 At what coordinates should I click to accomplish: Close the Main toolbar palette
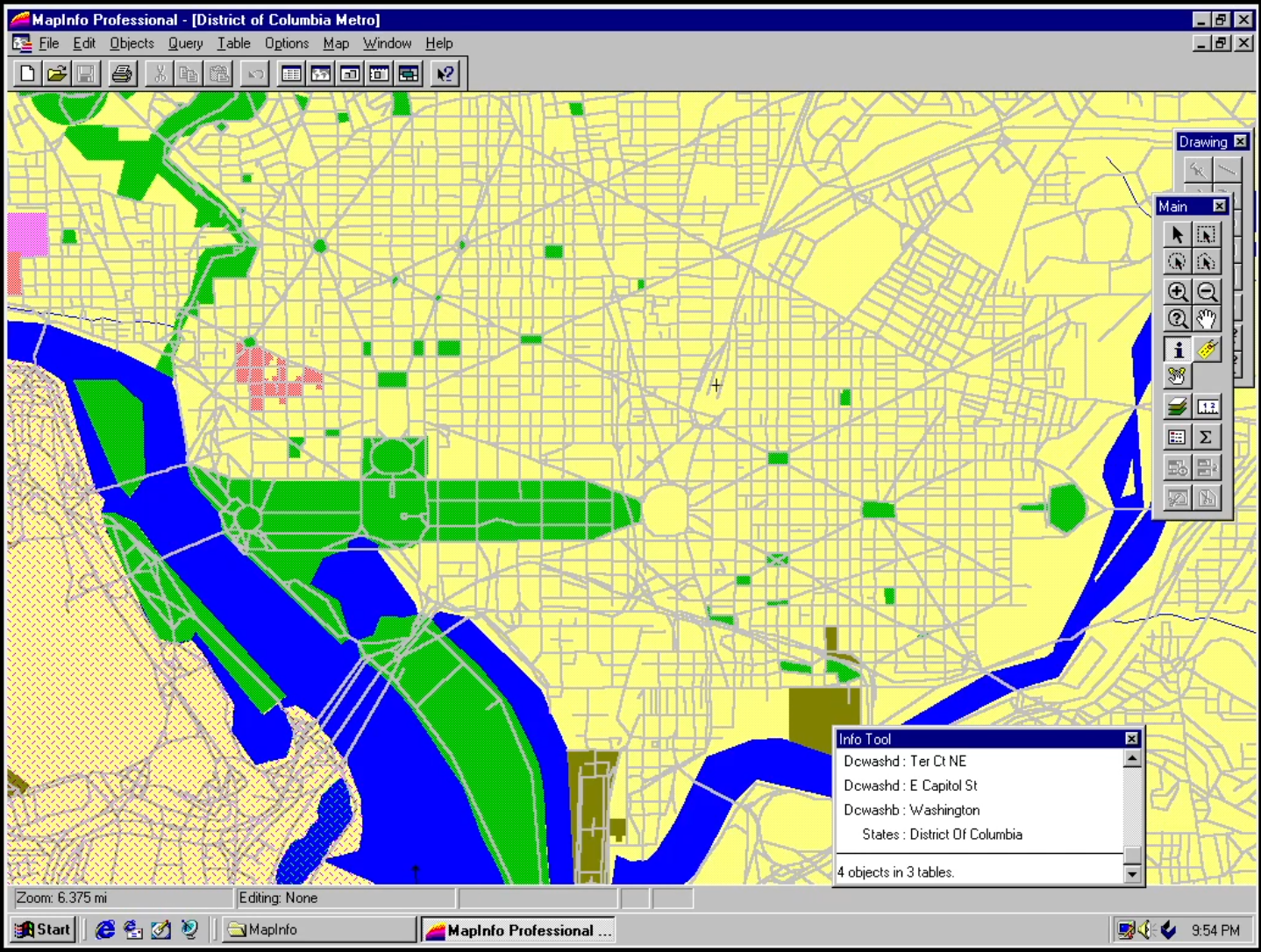pos(1219,206)
